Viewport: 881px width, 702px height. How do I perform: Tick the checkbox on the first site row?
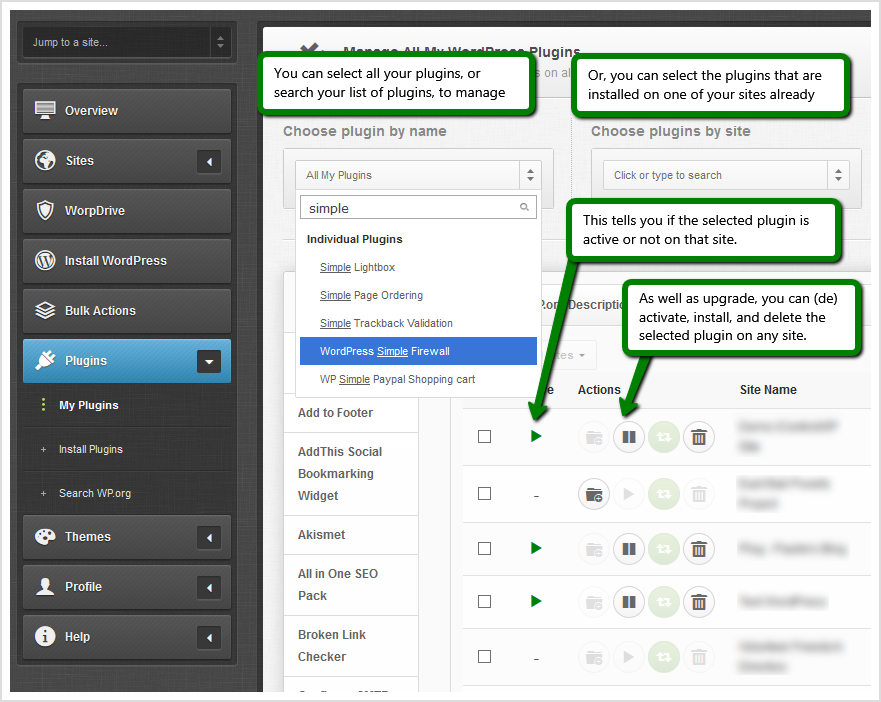(x=485, y=436)
